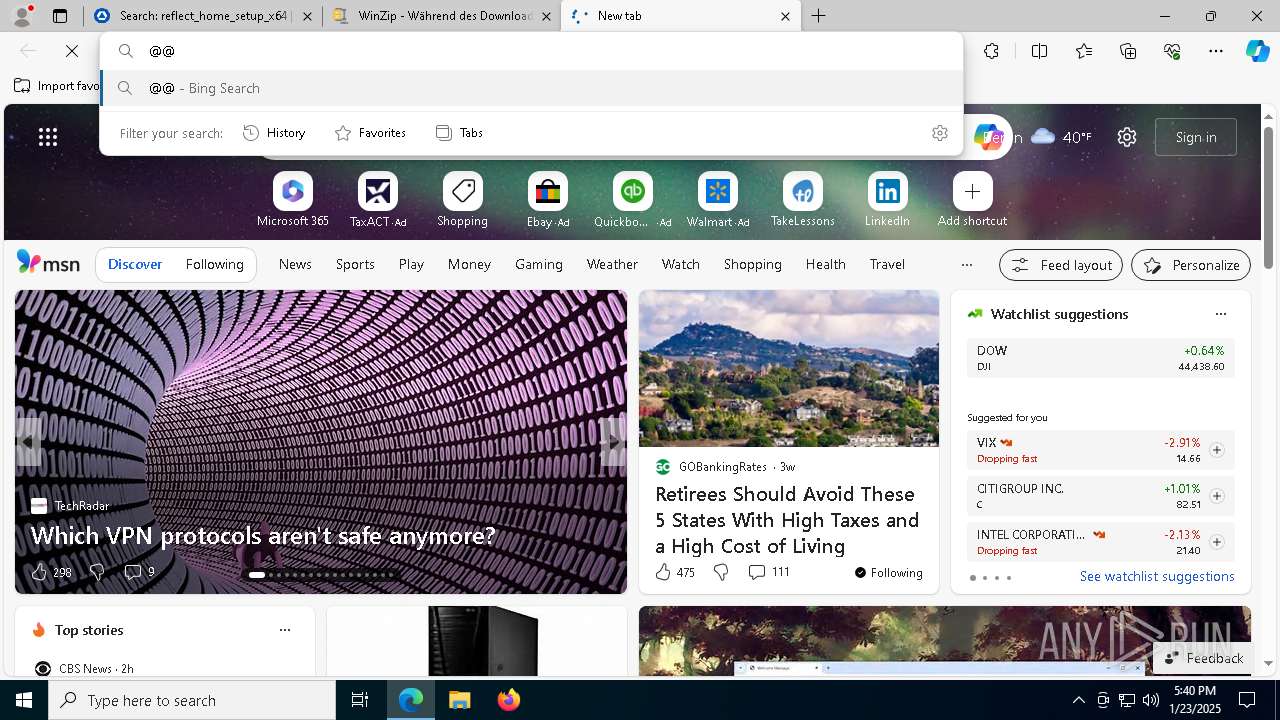Open the TakeLessons shortcut tile
1280x720 pixels.
pyautogui.click(x=802, y=200)
